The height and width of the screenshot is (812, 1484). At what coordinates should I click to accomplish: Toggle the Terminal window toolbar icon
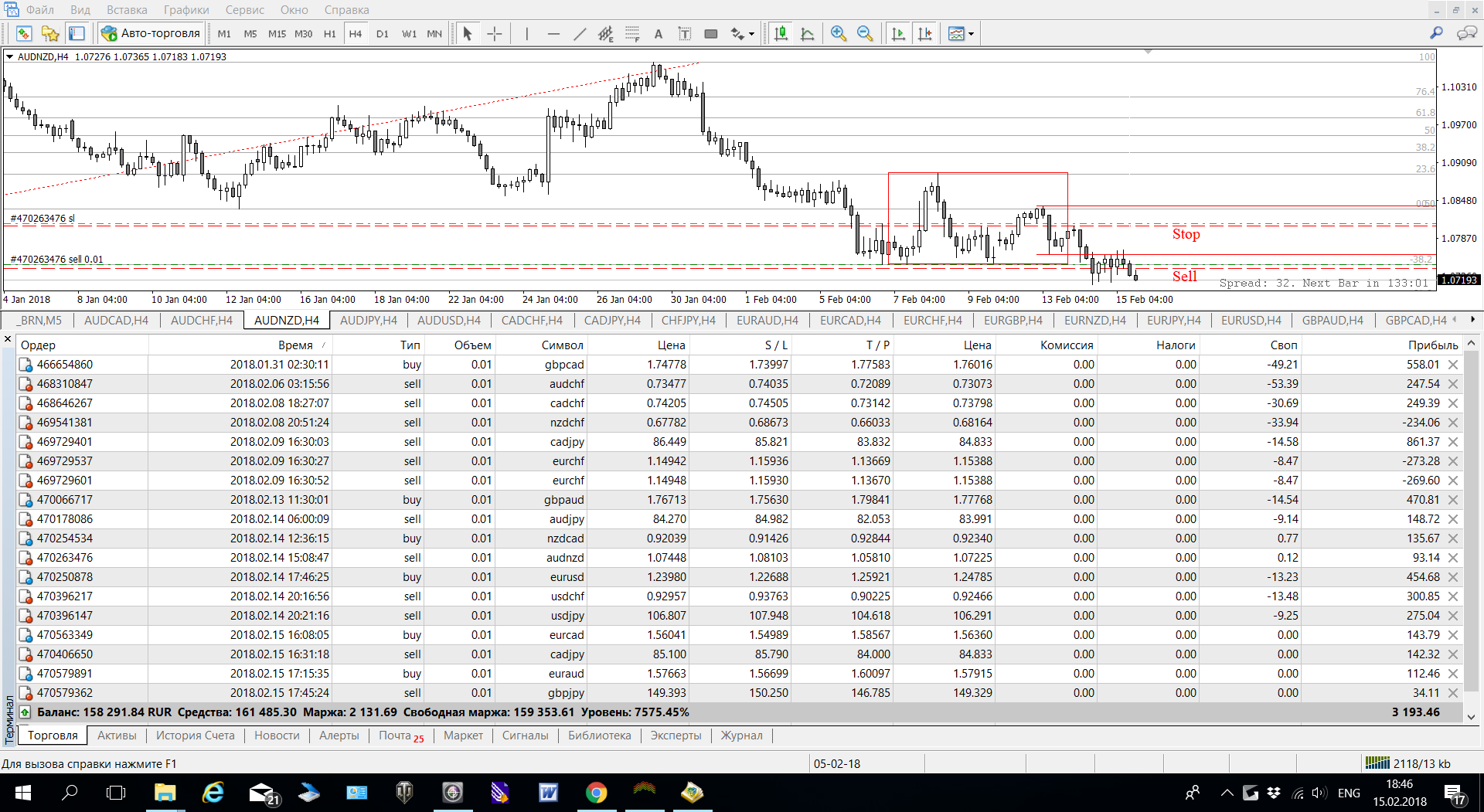77,33
